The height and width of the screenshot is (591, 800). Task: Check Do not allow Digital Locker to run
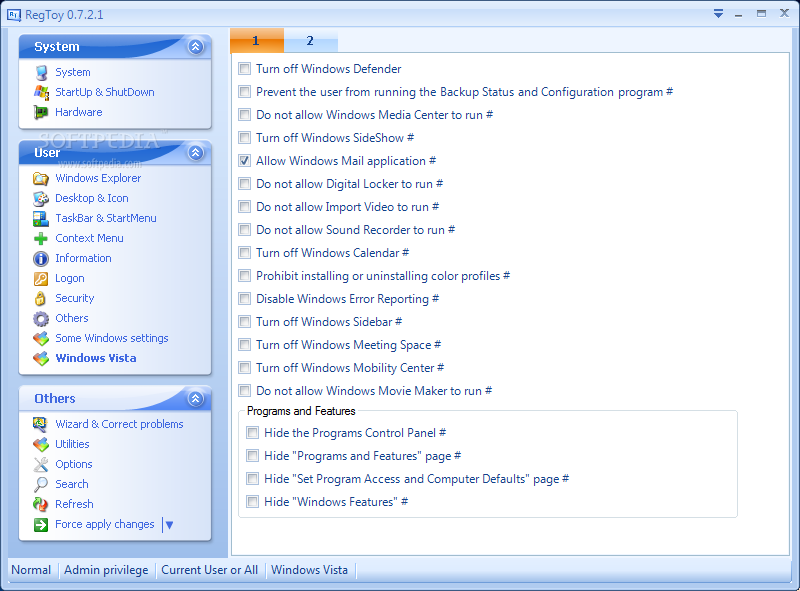click(x=245, y=183)
